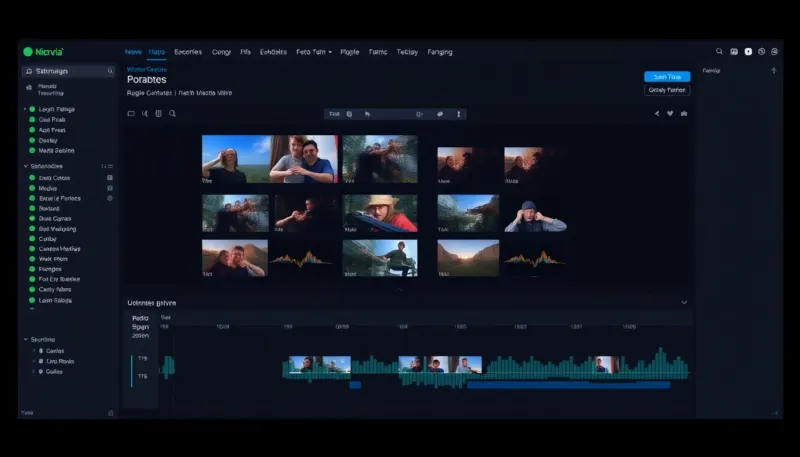Viewport: 800px width, 457px height.
Task: Click the search magnifier icon in top bar
Action: pyautogui.click(x=719, y=52)
